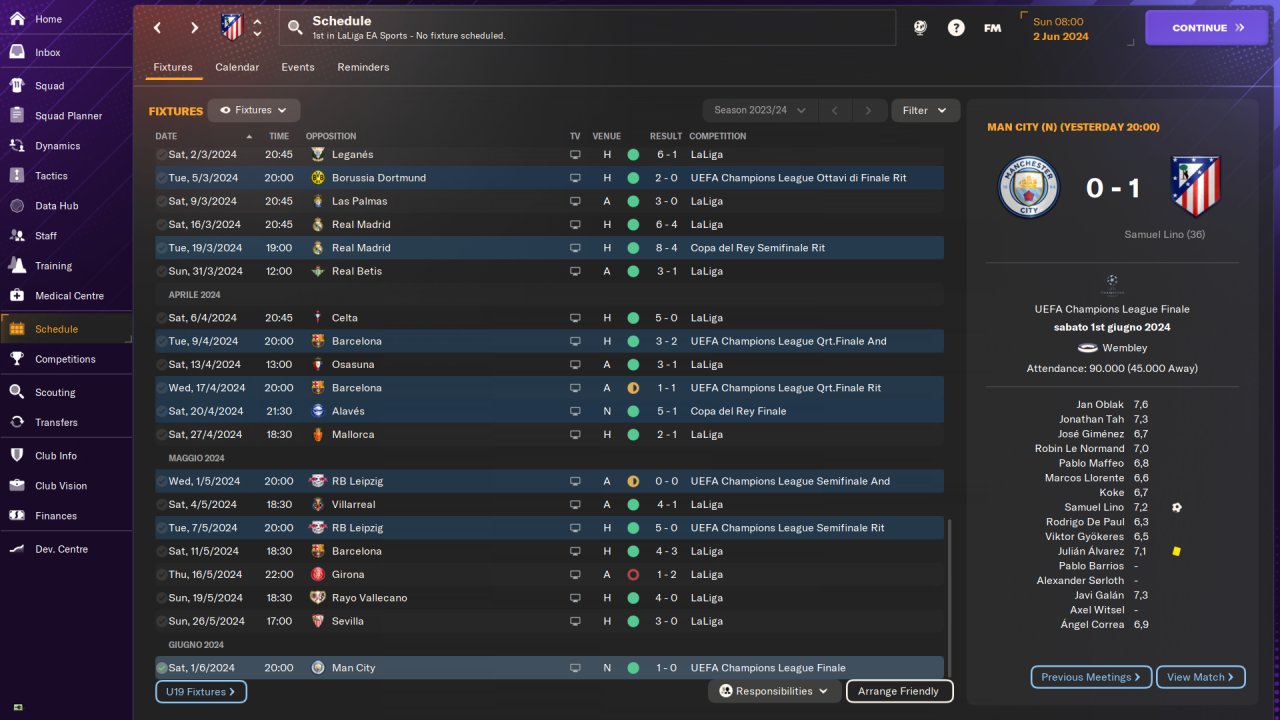Screen dimensions: 1280x720
Task: Open the Inbox envelope icon
Action: (x=17, y=52)
